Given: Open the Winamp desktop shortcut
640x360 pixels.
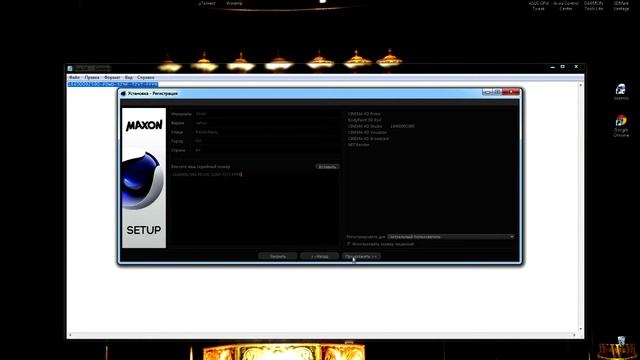Looking at the screenshot, I should tap(234, 3).
